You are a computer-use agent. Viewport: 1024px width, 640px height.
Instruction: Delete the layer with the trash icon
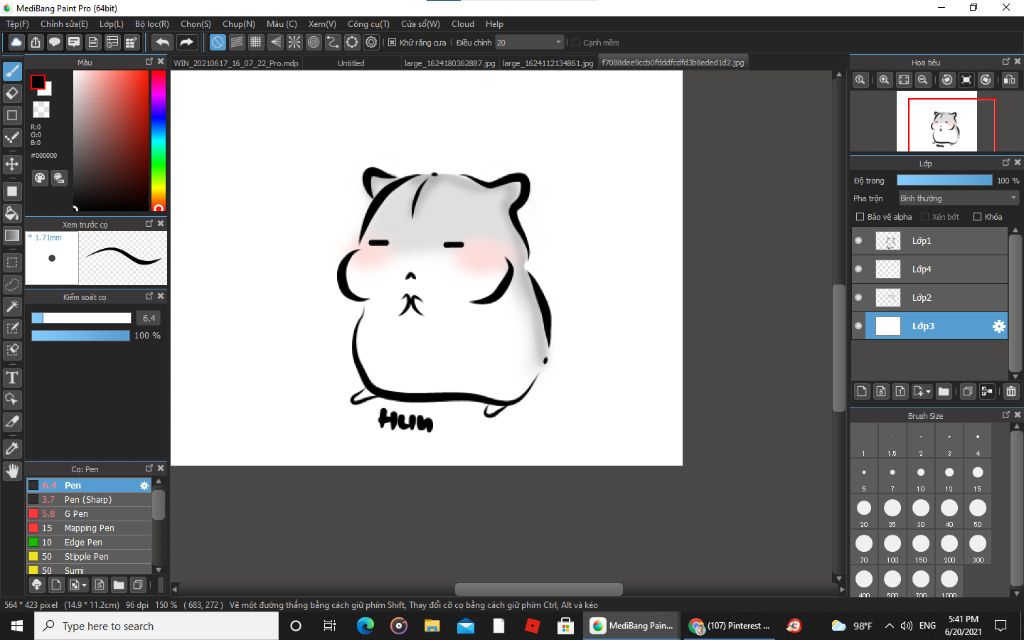click(x=1011, y=391)
